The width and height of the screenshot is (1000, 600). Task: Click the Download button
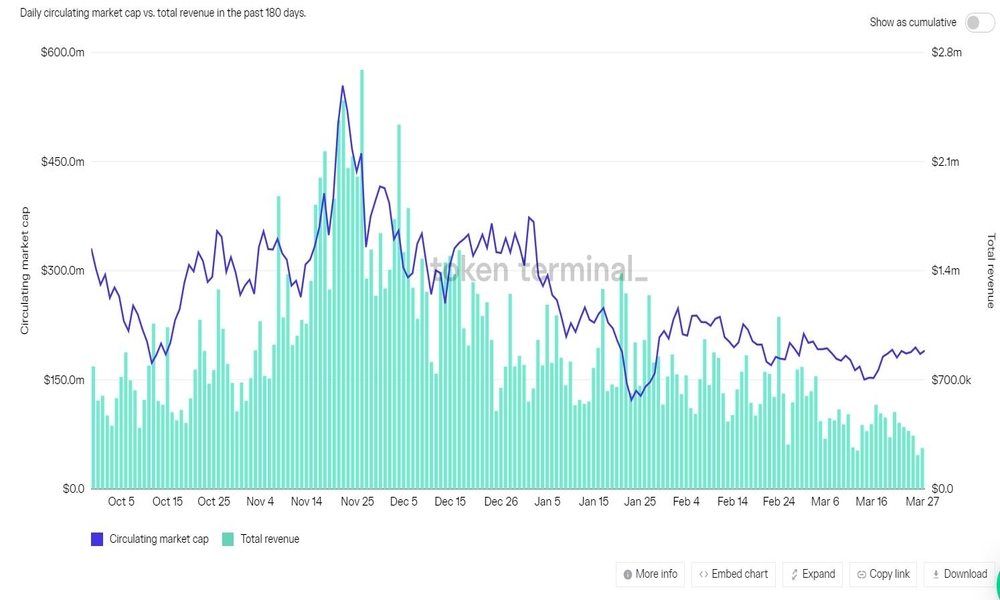(959, 574)
